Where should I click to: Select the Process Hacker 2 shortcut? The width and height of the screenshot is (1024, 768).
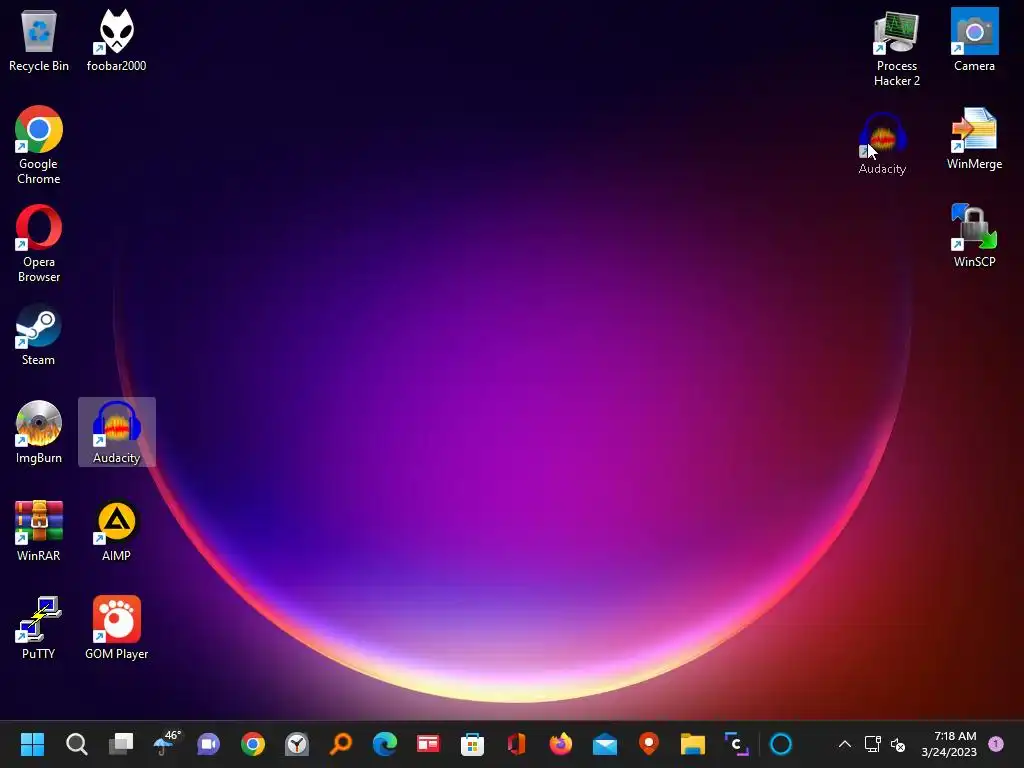pyautogui.click(x=897, y=49)
